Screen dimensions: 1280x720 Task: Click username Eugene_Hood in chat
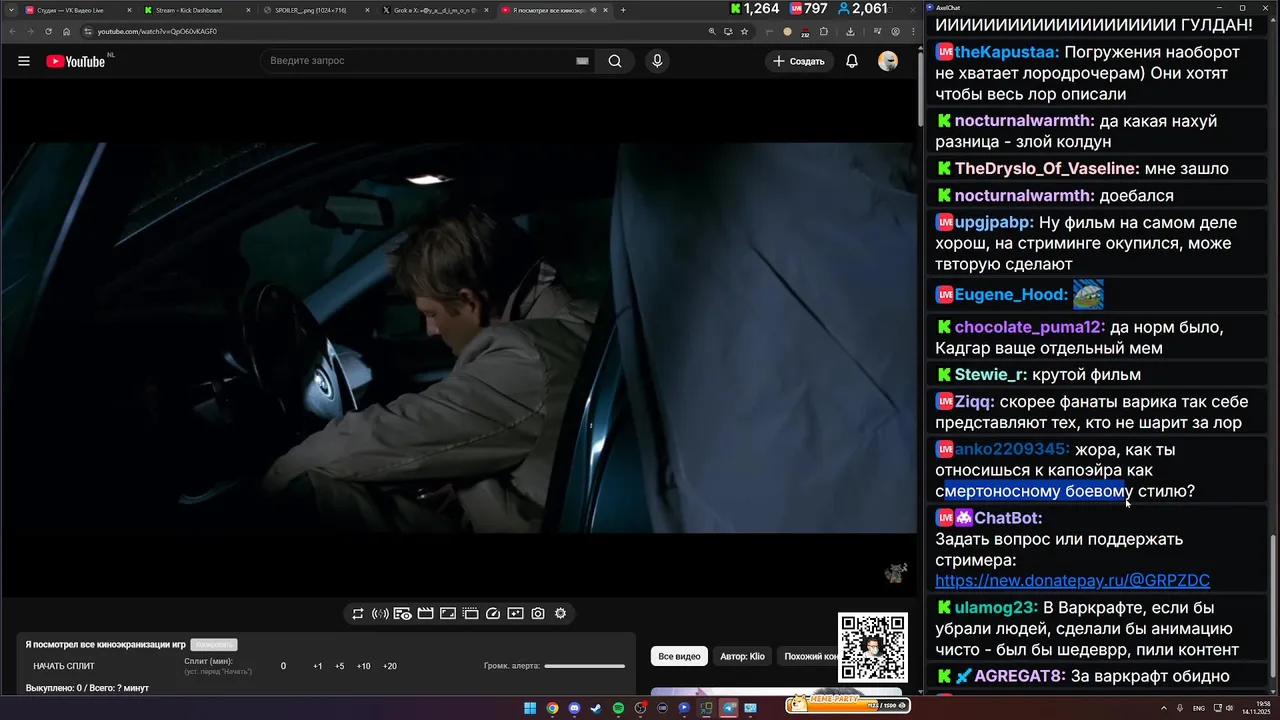pos(1011,295)
